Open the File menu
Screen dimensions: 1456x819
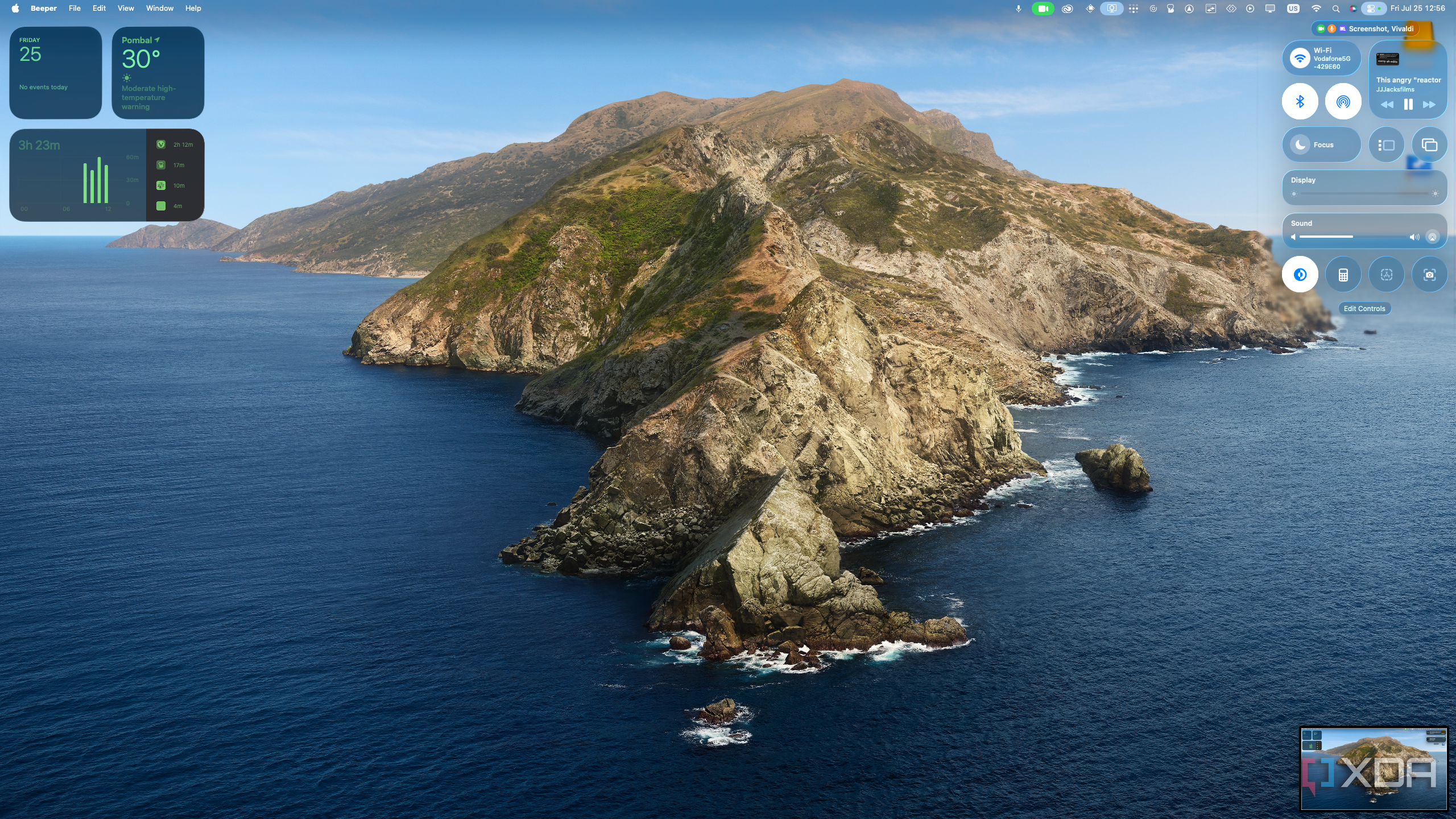(x=75, y=9)
